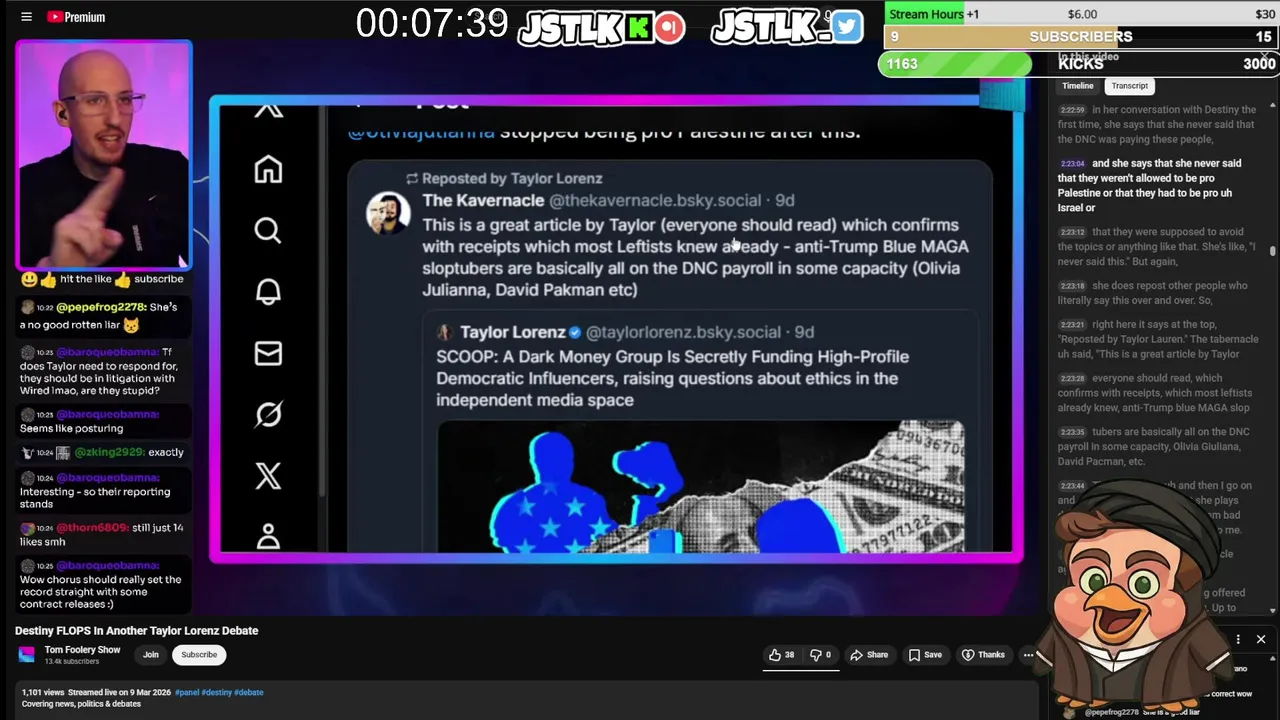The height and width of the screenshot is (720, 1280).
Task: Click the SUBSCRIBERS goal bar
Action: click(1080, 37)
